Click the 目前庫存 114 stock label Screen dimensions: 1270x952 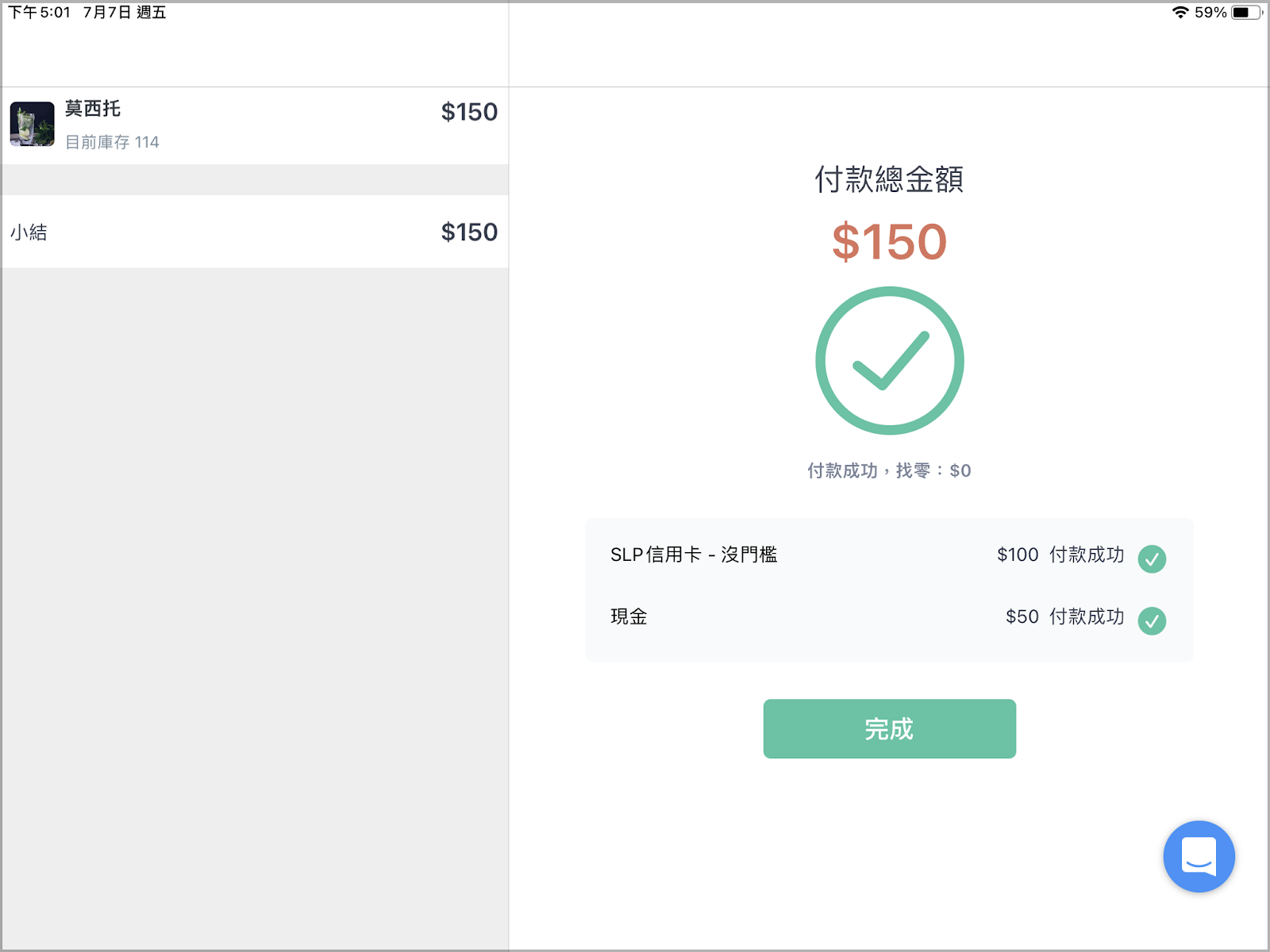coord(112,142)
